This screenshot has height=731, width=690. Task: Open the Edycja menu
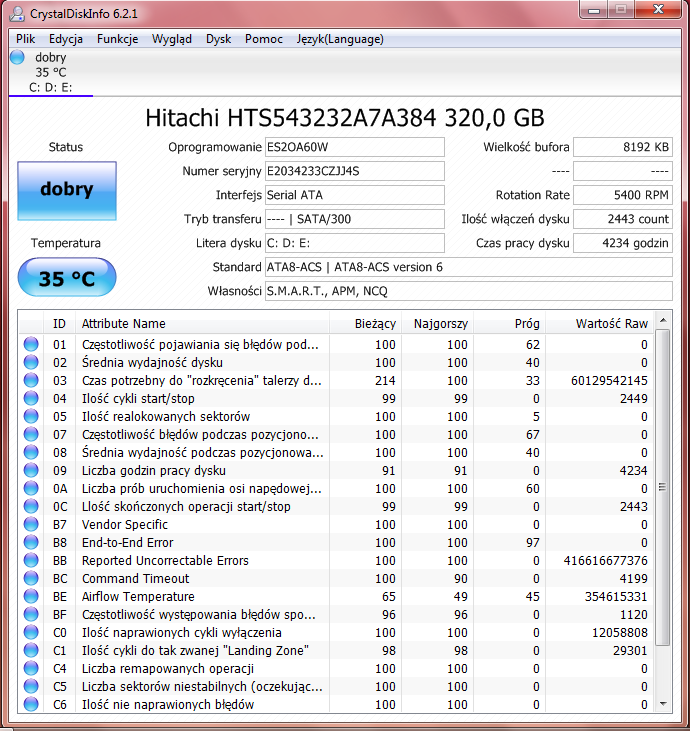point(66,39)
